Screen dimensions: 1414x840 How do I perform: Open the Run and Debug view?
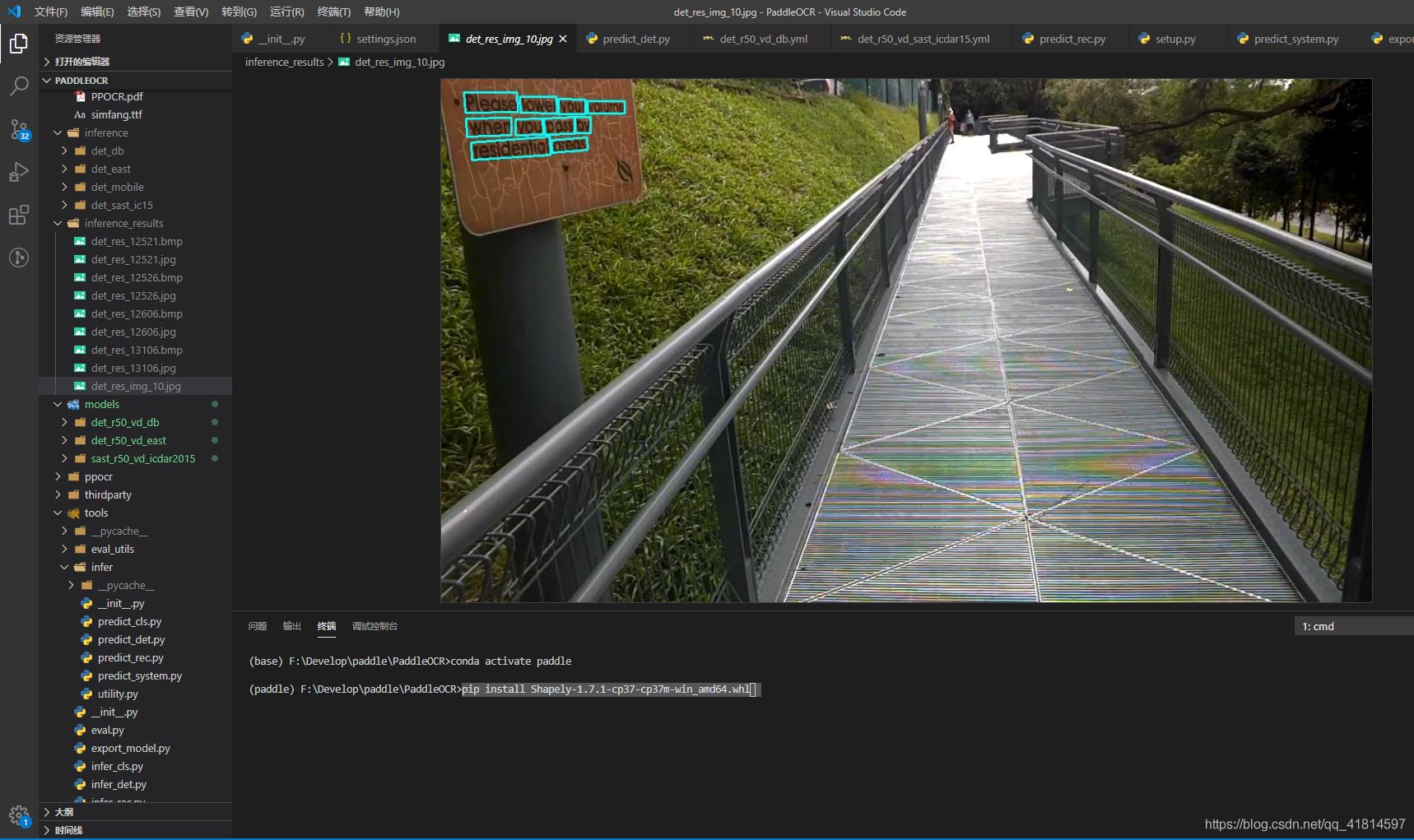click(x=19, y=172)
